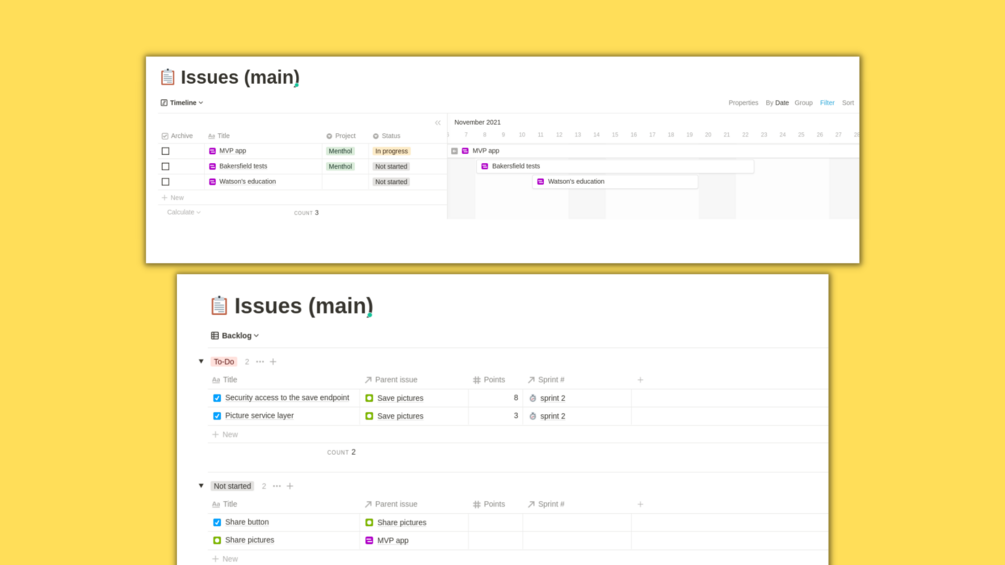The height and width of the screenshot is (565, 1005).
Task: Click the purple icon next to Watson's education row
Action: 212,182
